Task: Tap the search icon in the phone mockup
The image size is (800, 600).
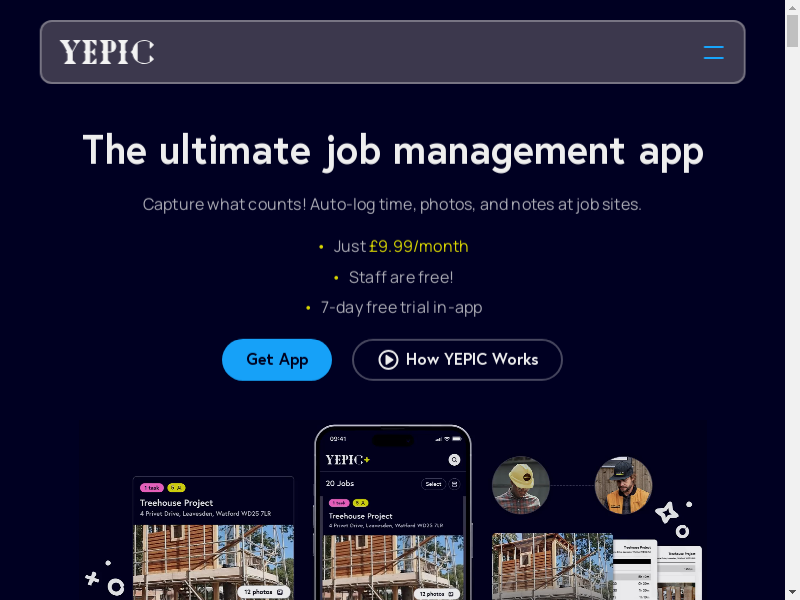Action: click(454, 460)
